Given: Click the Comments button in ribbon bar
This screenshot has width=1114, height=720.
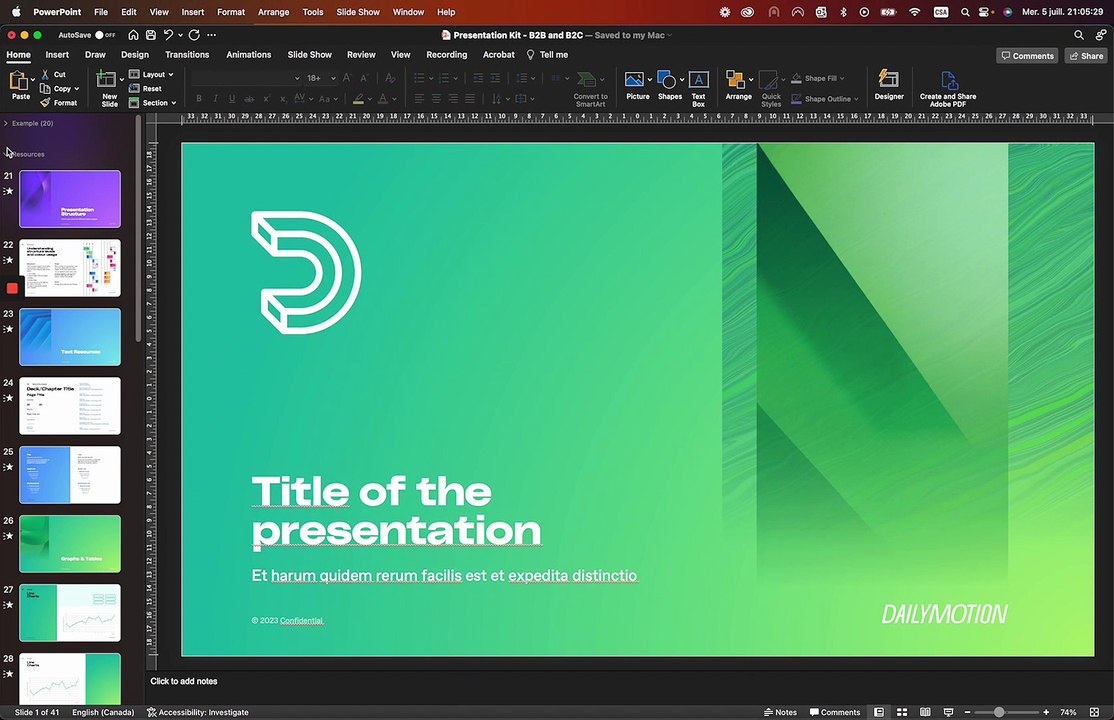Looking at the screenshot, I should coord(1027,55).
